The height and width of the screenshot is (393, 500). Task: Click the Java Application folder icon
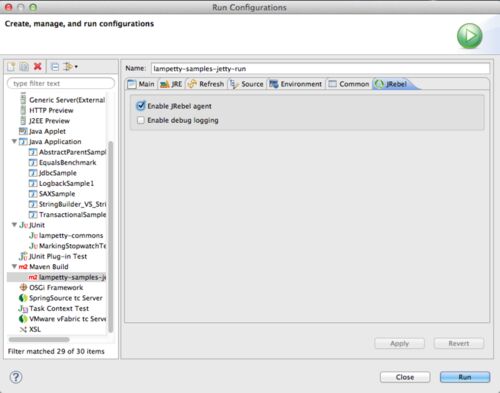click(23, 142)
